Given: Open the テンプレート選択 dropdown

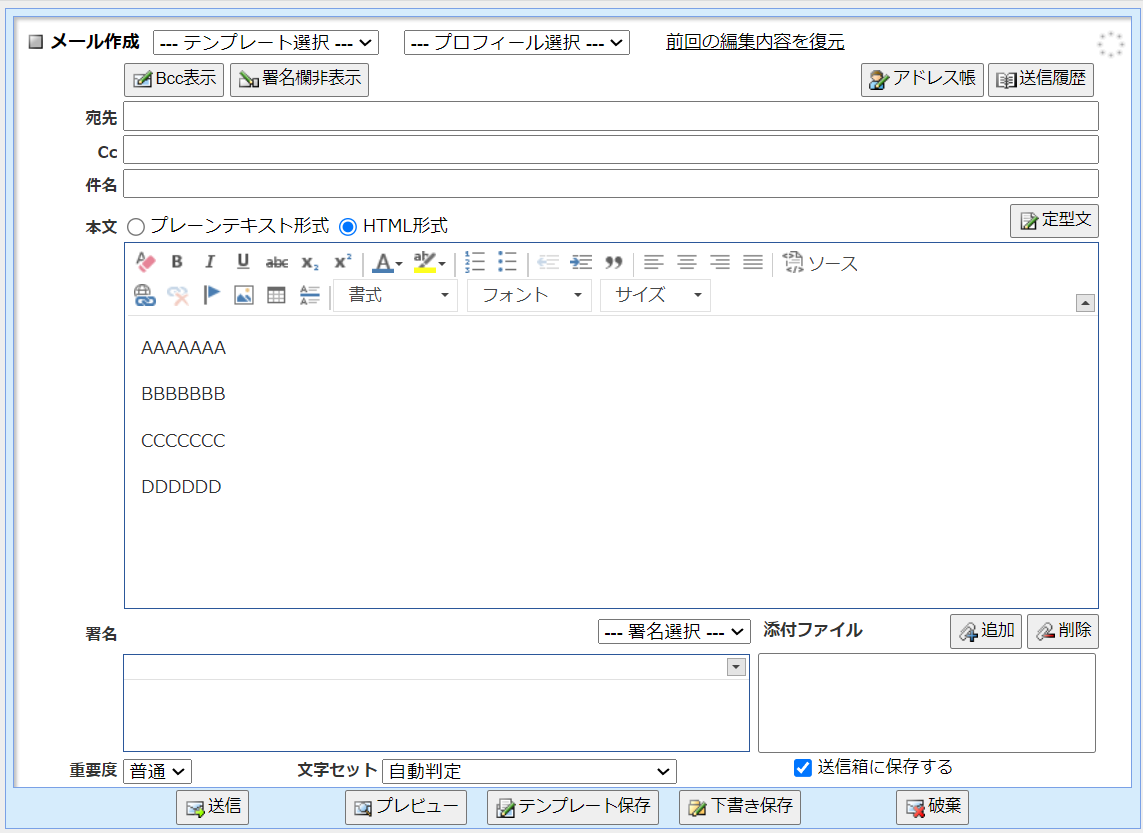Looking at the screenshot, I should [x=266, y=43].
